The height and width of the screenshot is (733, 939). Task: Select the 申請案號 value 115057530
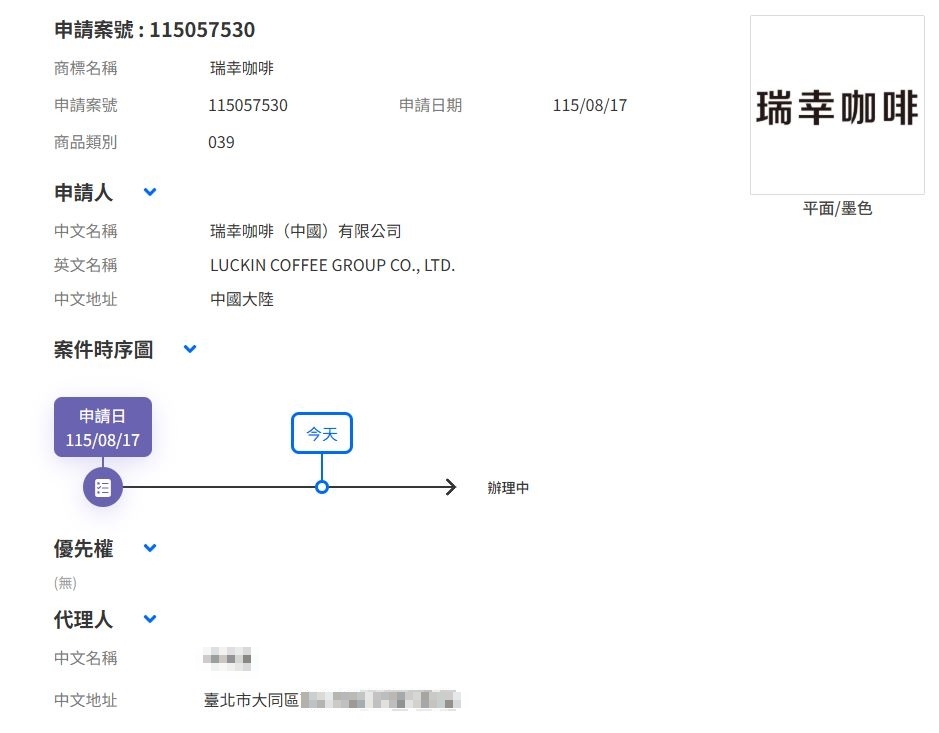[248, 105]
